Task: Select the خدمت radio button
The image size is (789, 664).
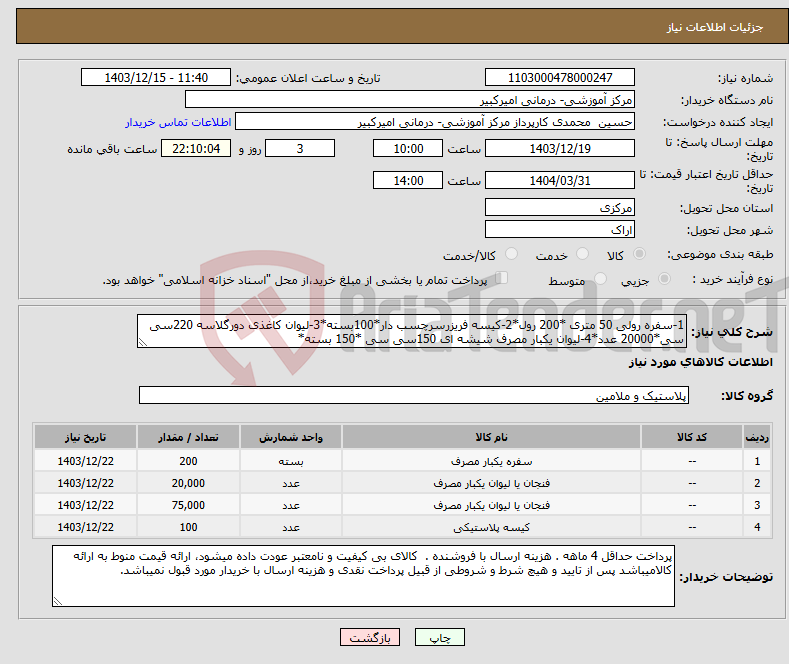Action: [582, 254]
